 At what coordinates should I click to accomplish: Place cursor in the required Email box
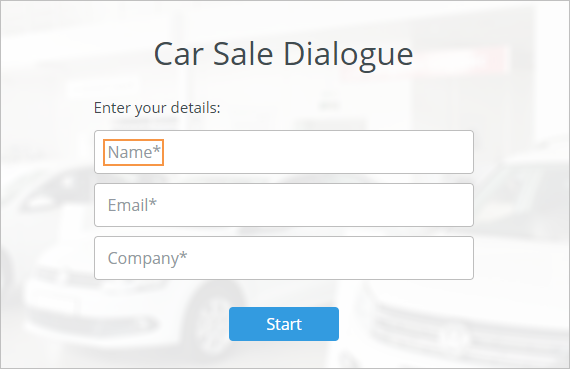(284, 205)
